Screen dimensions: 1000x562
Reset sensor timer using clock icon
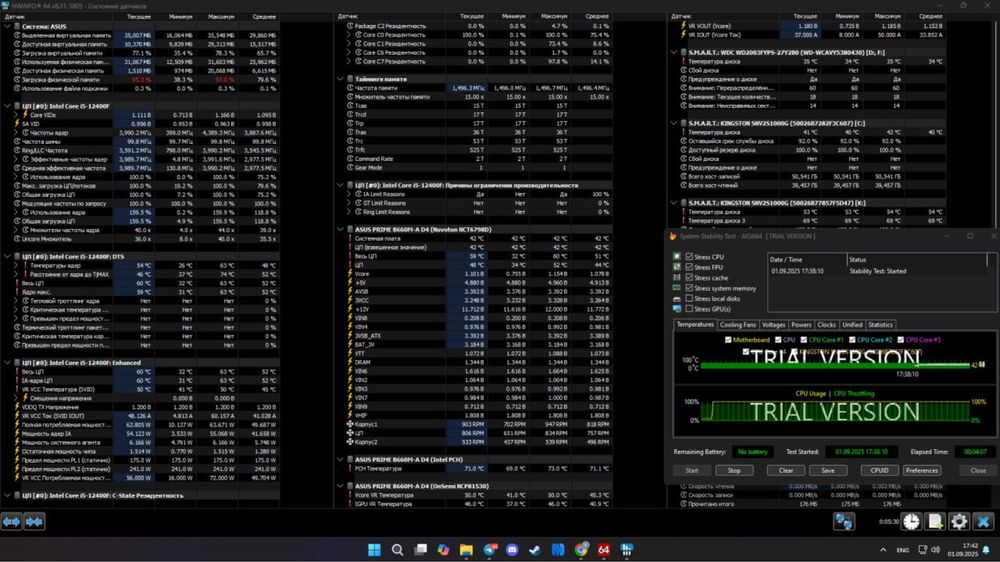tap(911, 522)
